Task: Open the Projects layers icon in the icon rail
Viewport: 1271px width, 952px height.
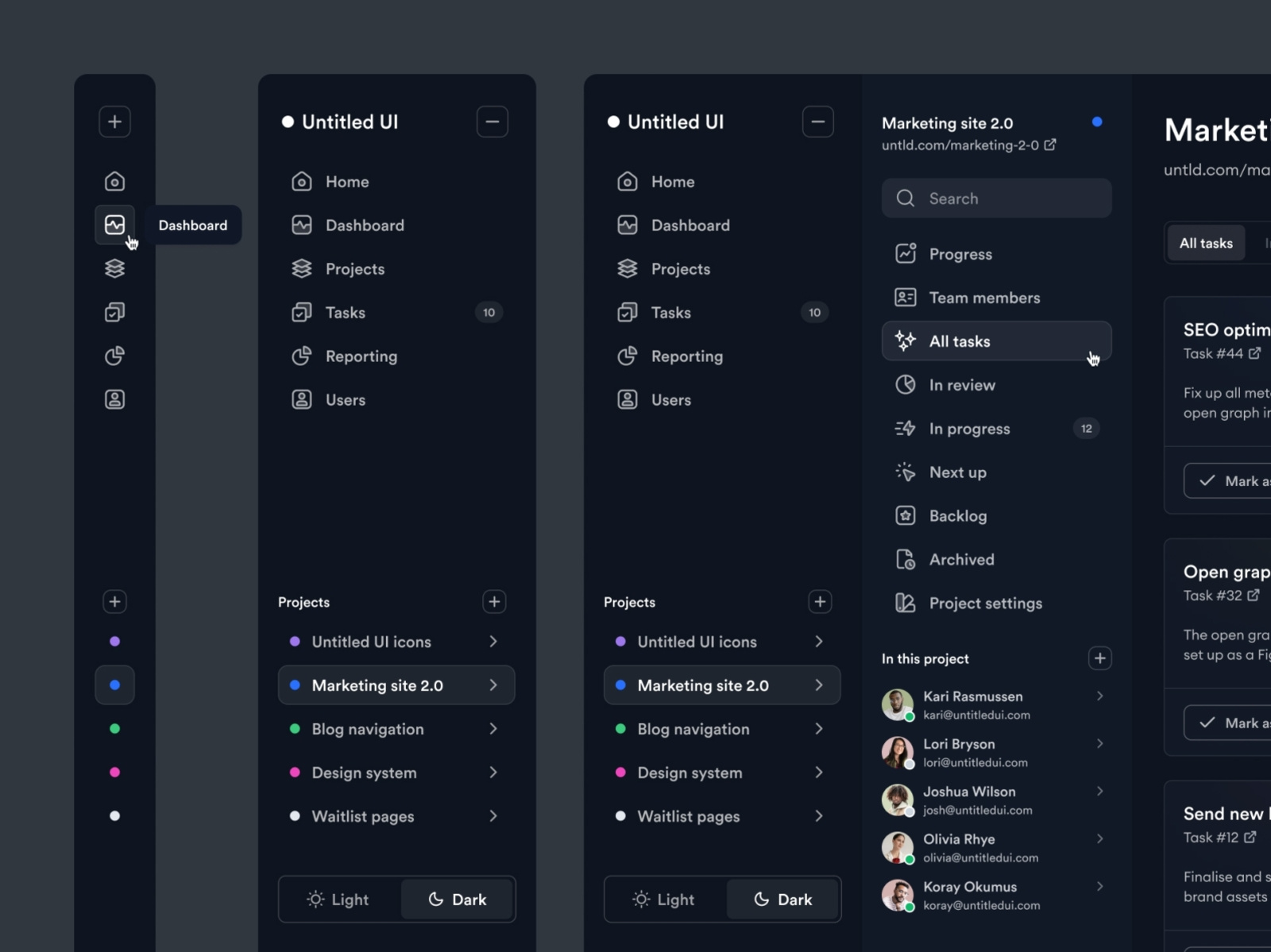Action: [x=114, y=268]
